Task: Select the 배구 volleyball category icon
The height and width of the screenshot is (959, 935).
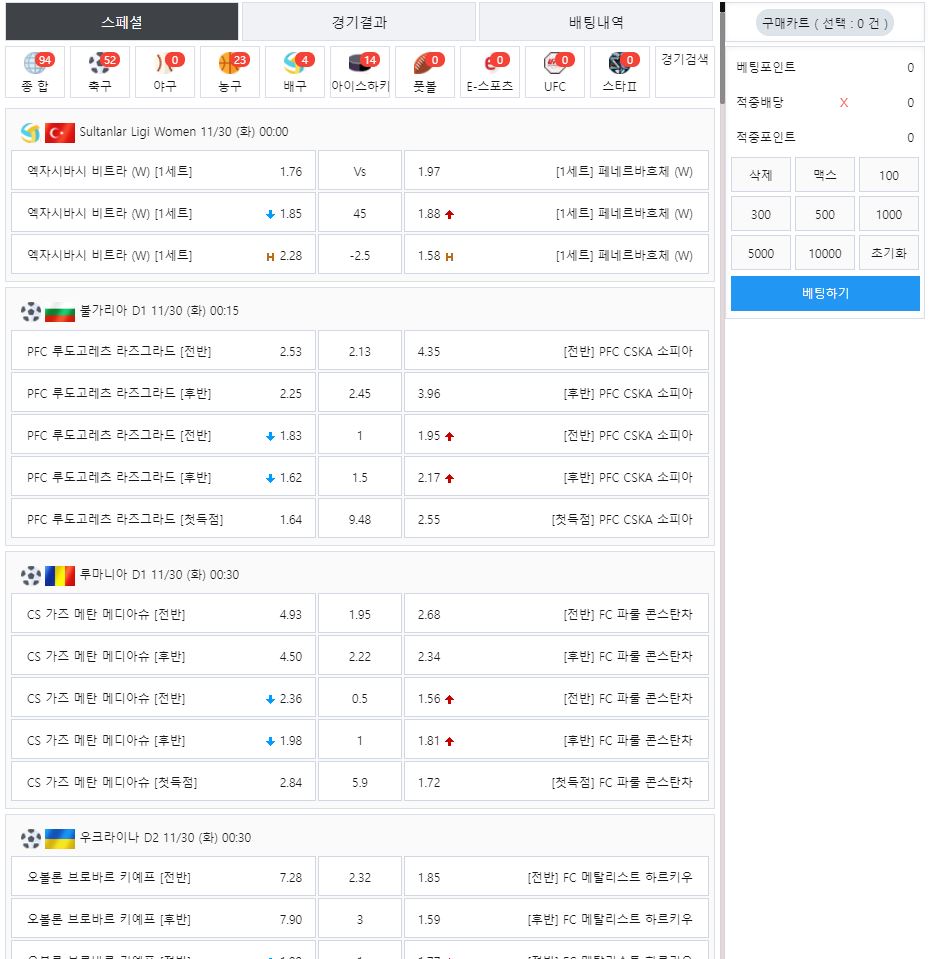Action: click(295, 72)
